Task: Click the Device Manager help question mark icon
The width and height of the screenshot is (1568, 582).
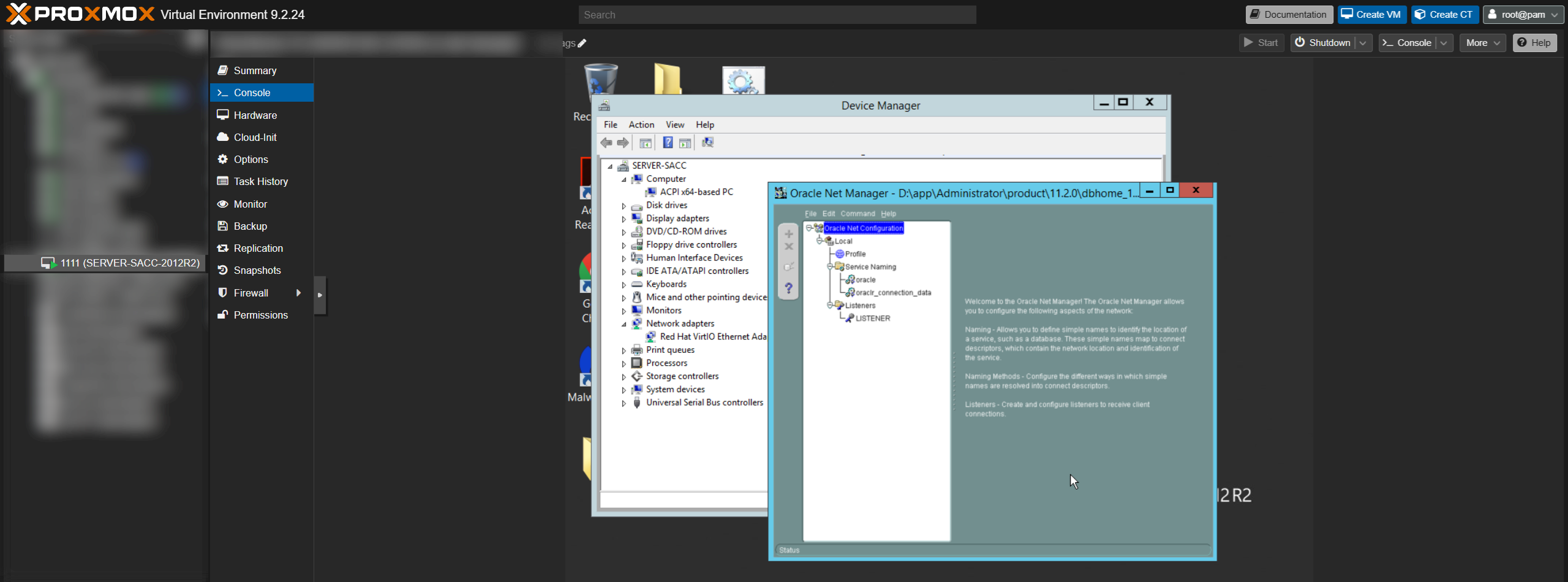Action: [x=668, y=143]
